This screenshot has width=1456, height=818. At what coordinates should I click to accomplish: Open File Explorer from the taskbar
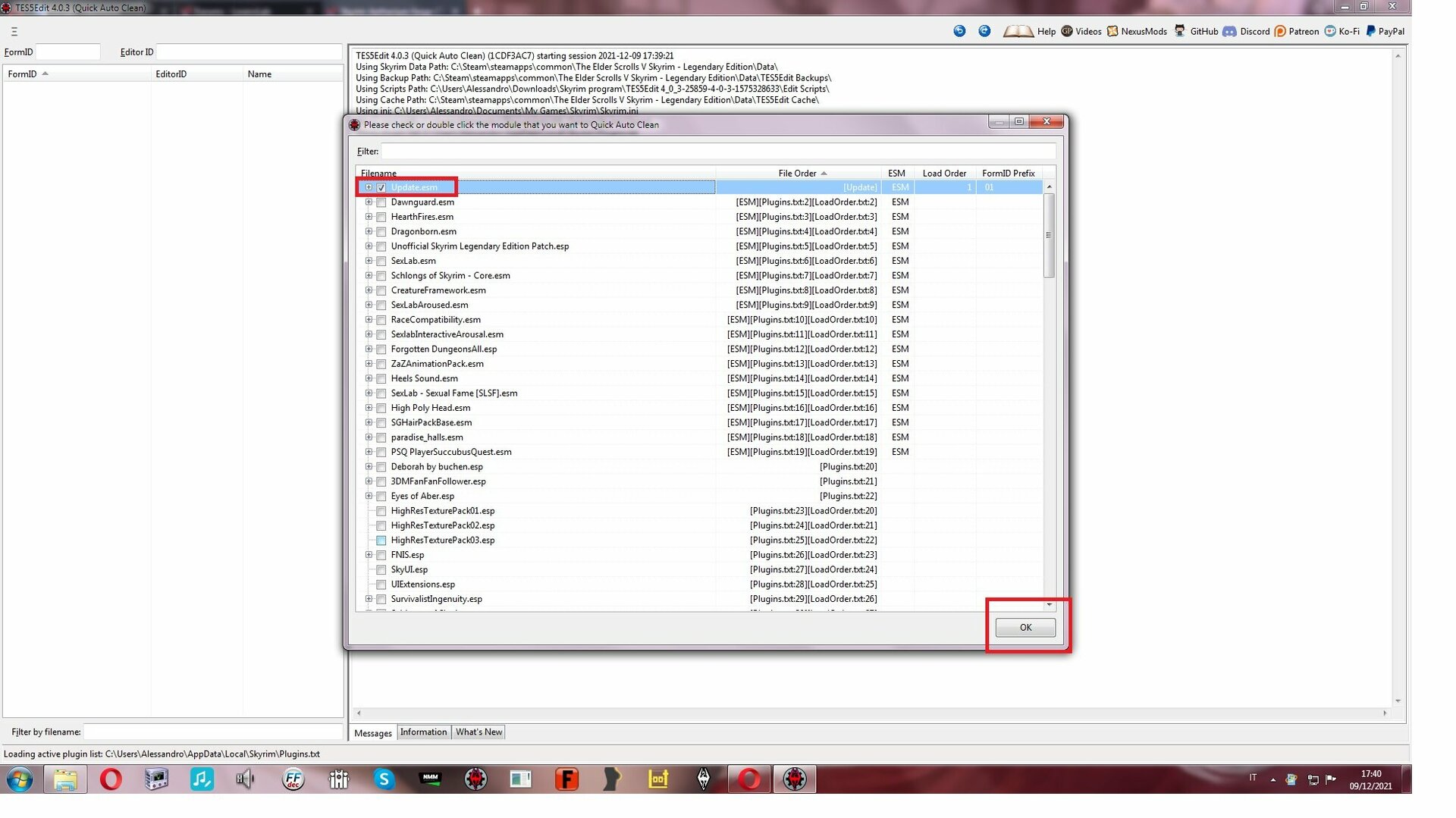click(65, 779)
